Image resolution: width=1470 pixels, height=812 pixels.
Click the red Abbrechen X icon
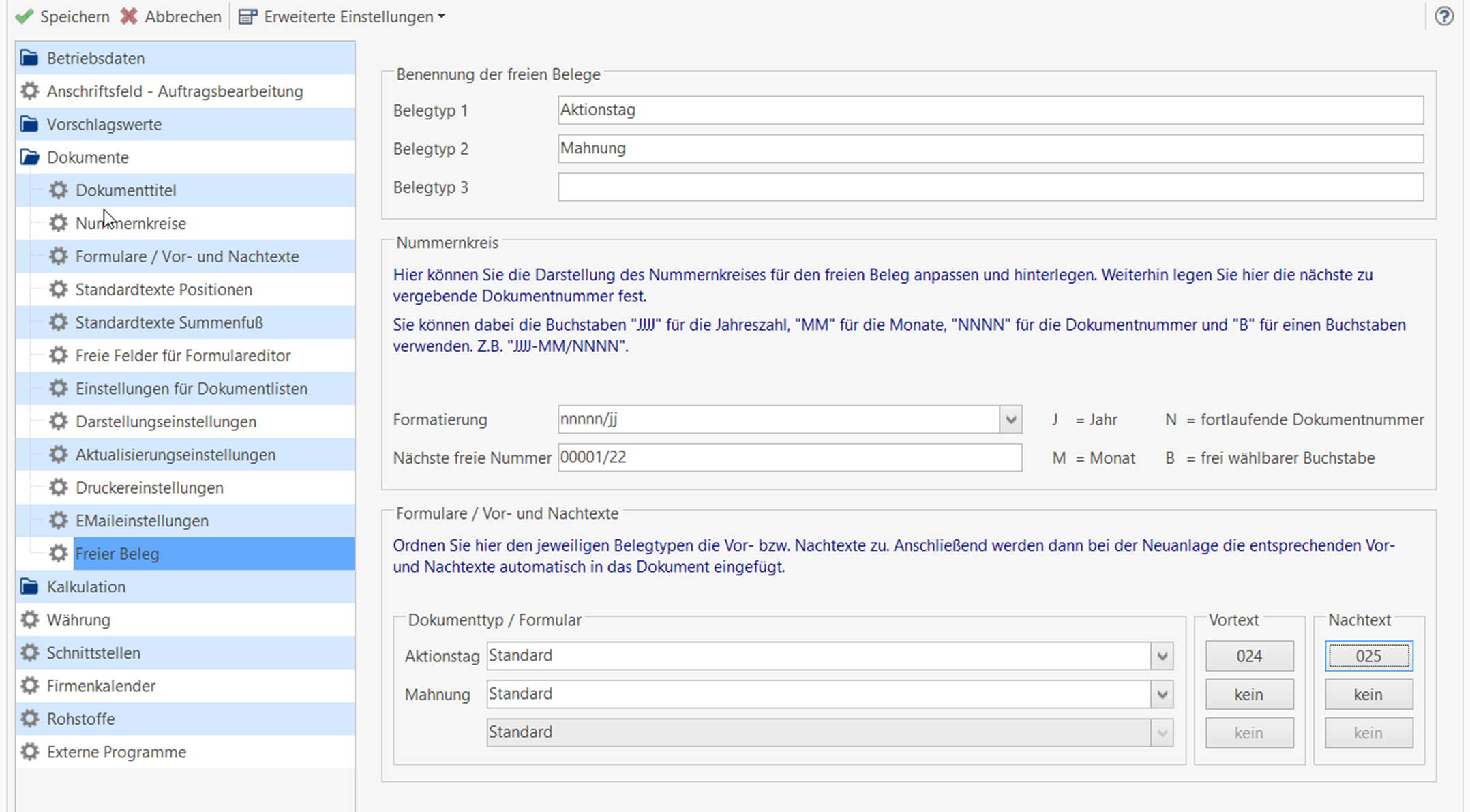point(129,16)
